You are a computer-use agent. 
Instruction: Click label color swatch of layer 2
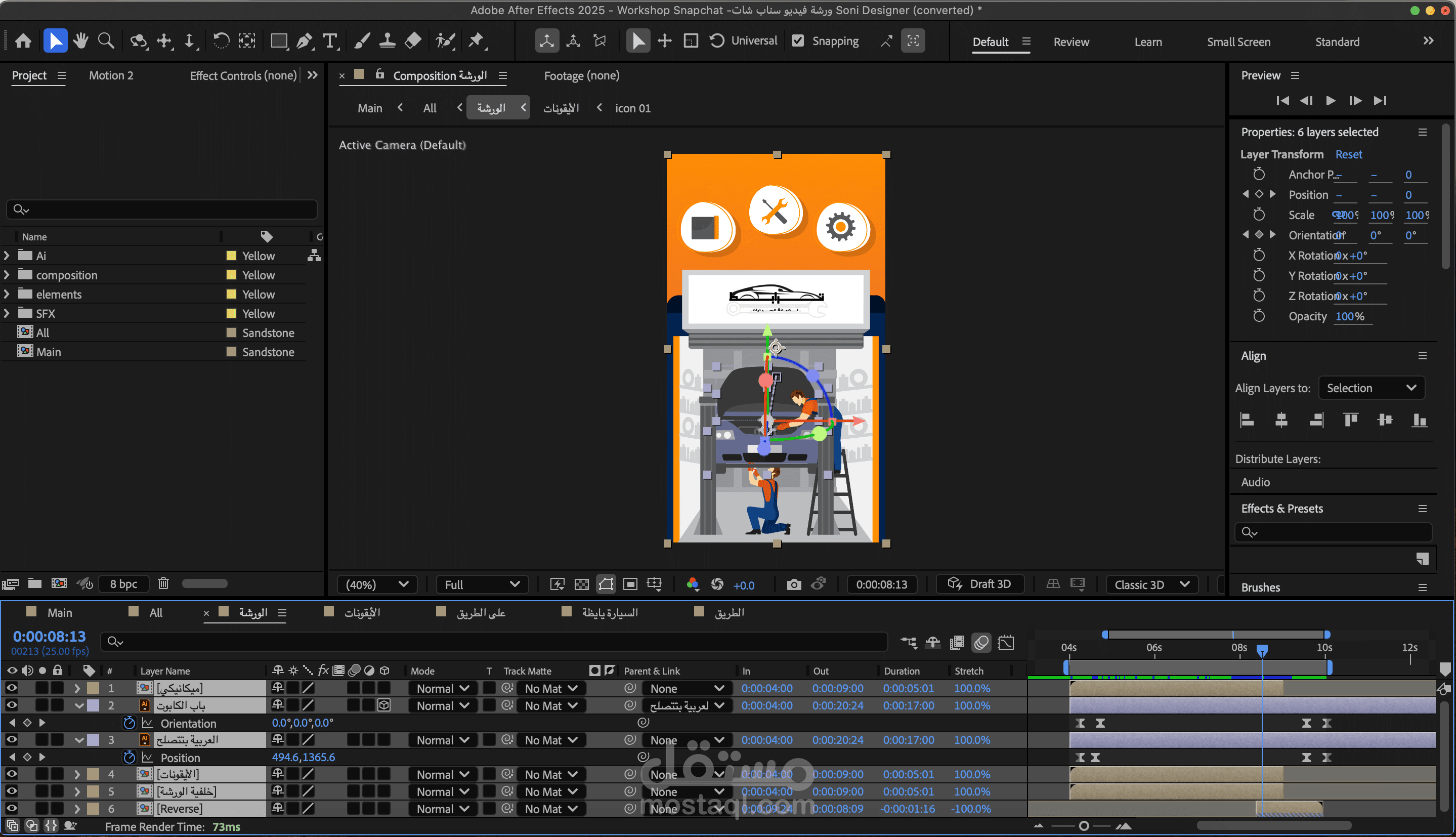point(93,705)
